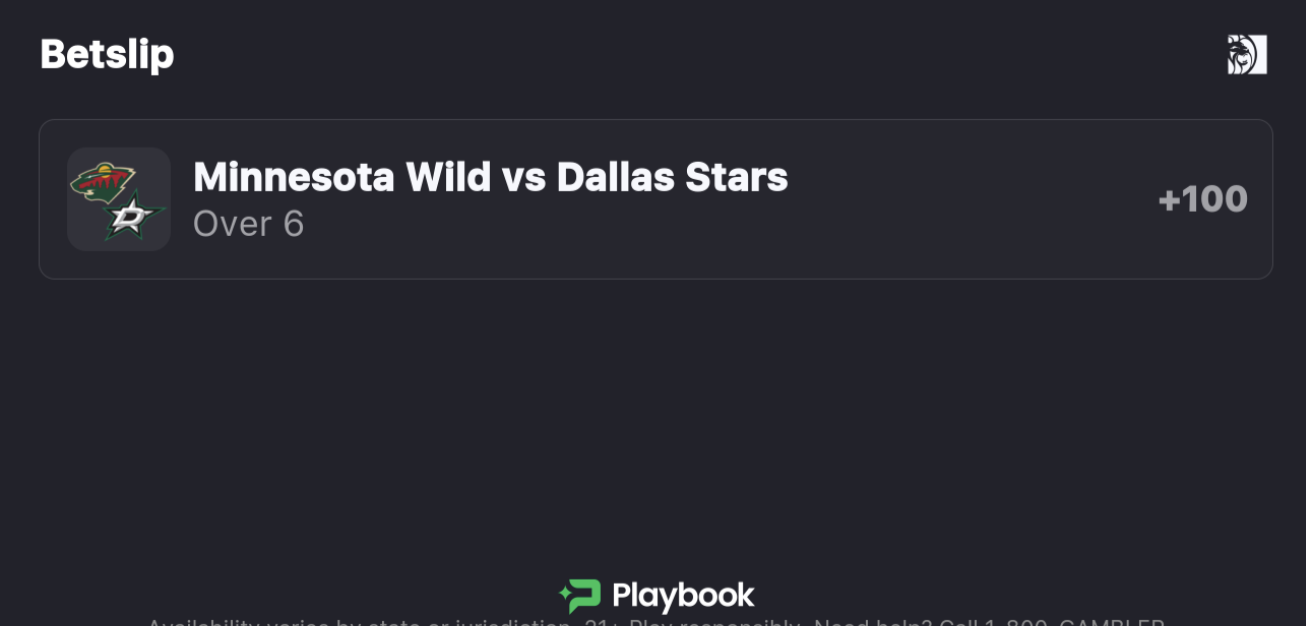Click "Dallas Stars" in the matchup title
This screenshot has width=1306, height=626.
click(672, 177)
